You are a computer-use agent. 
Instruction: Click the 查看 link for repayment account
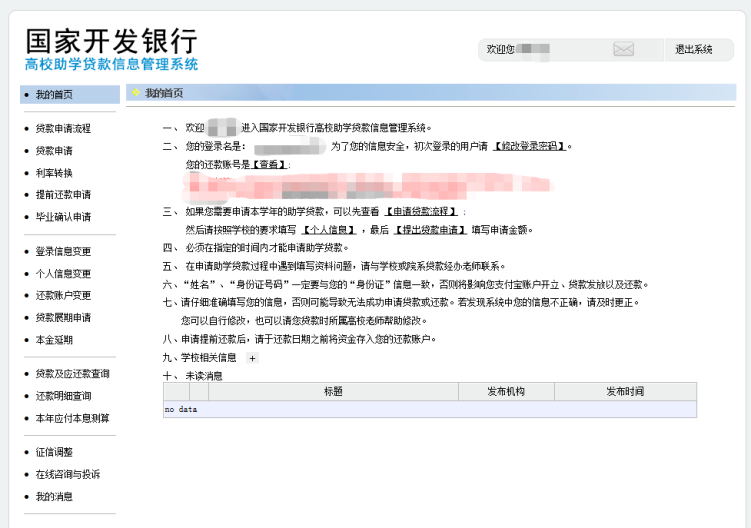(x=269, y=164)
